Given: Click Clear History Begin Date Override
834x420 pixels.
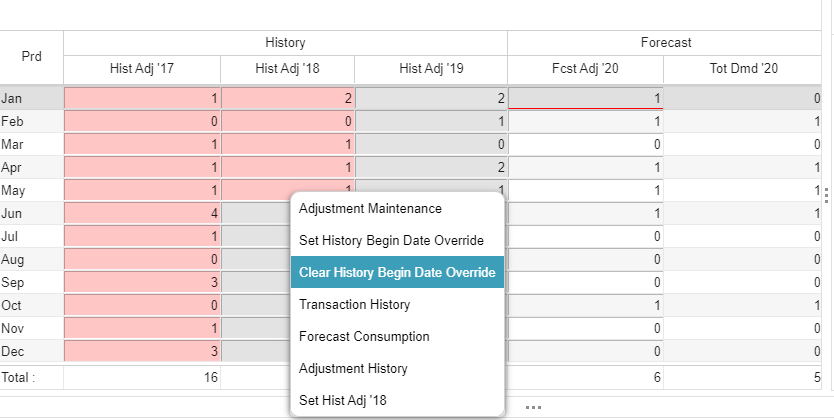Looking at the screenshot, I should (396, 272).
